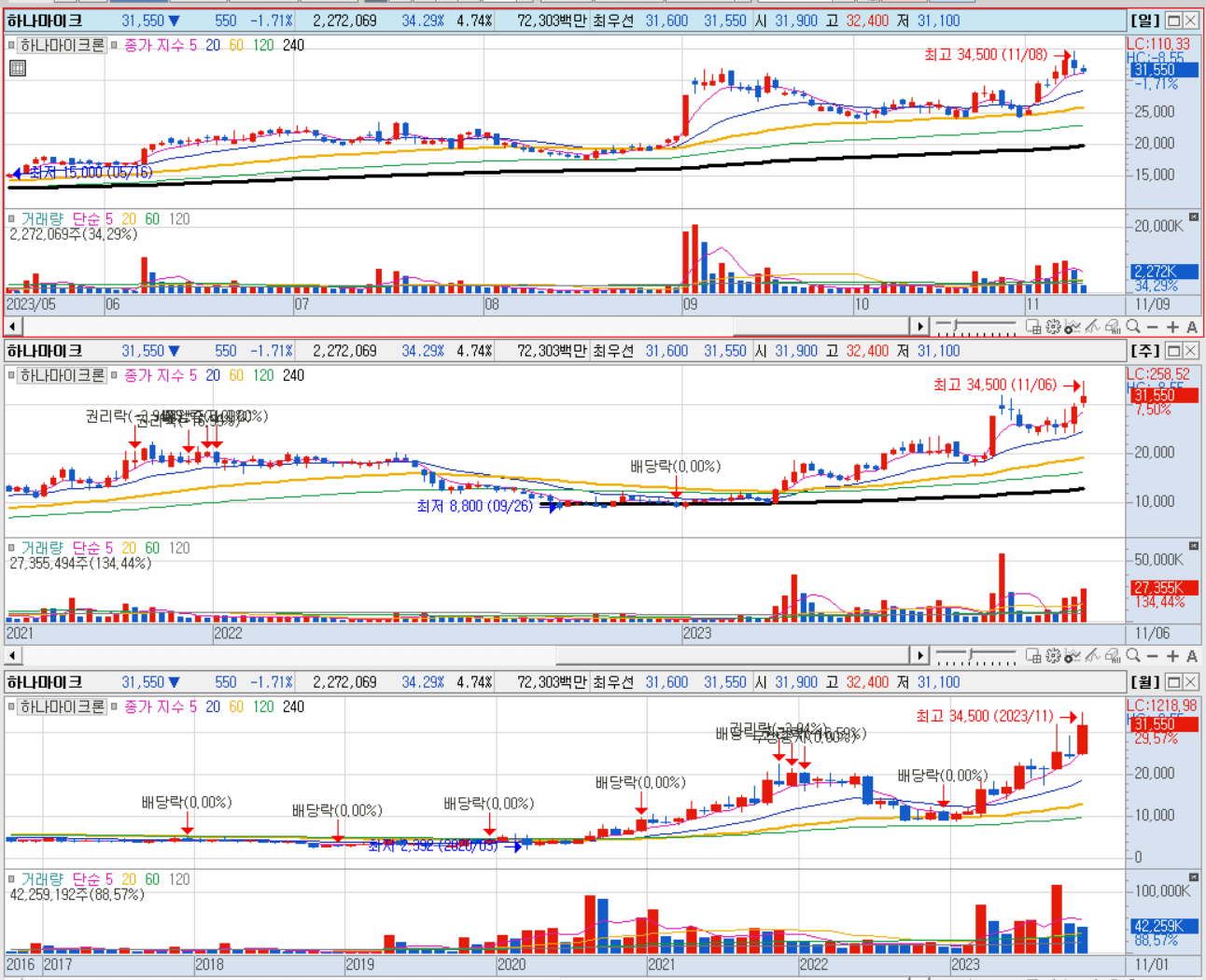Collapse the weekly volume panel corner button
This screenshot has height=980, width=1206.
1193,546
